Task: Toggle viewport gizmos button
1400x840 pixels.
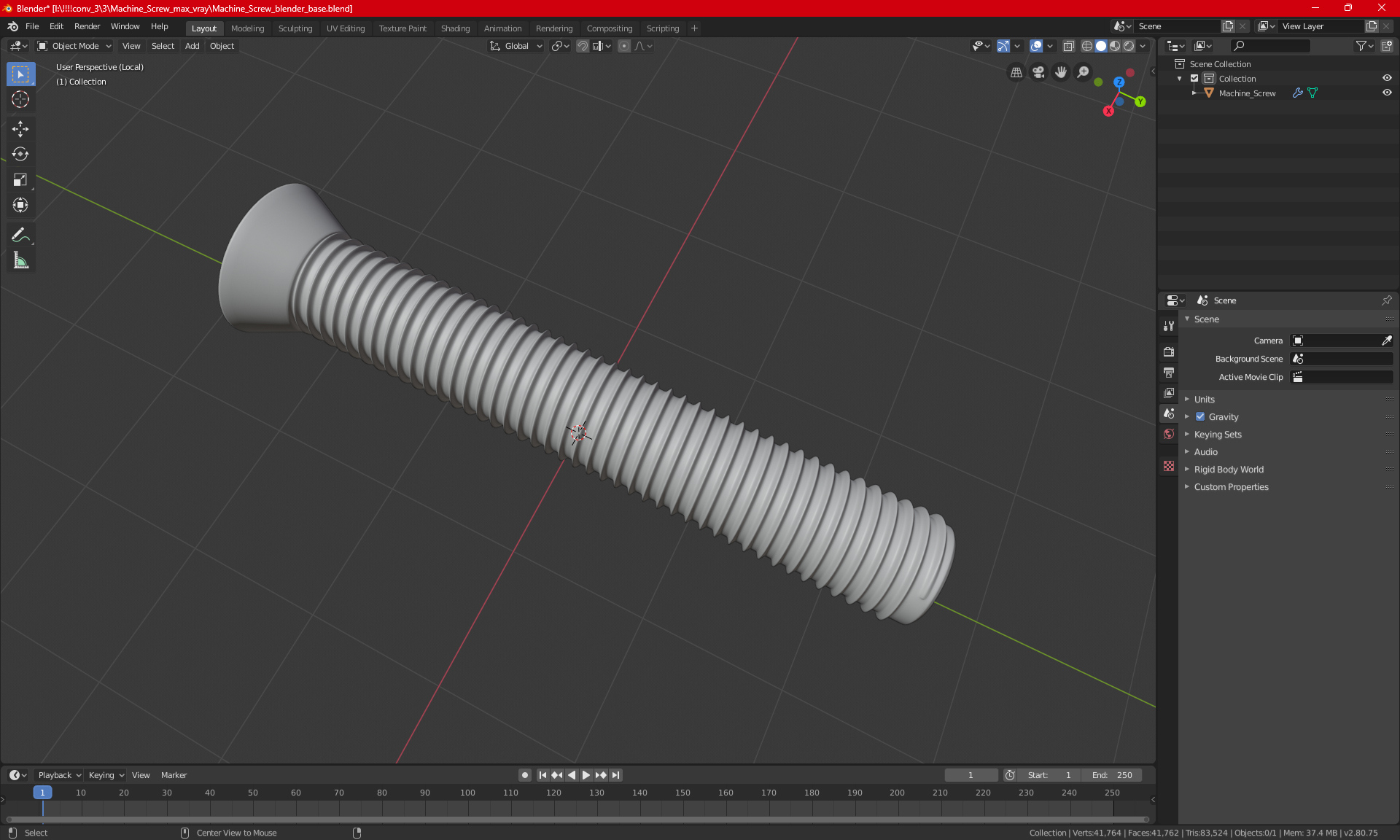Action: pyautogui.click(x=1003, y=46)
